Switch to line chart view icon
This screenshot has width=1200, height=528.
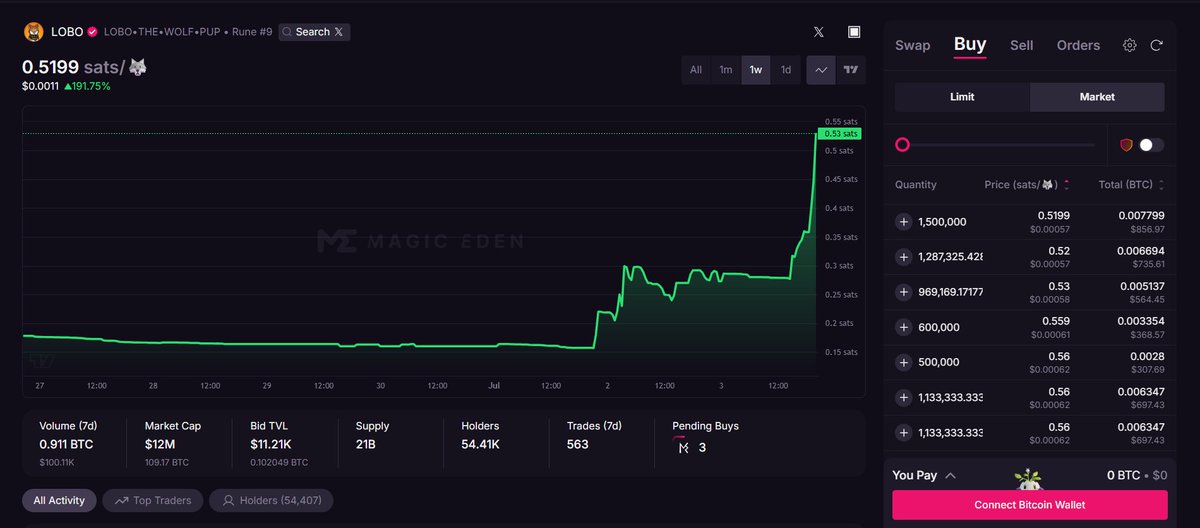click(821, 70)
